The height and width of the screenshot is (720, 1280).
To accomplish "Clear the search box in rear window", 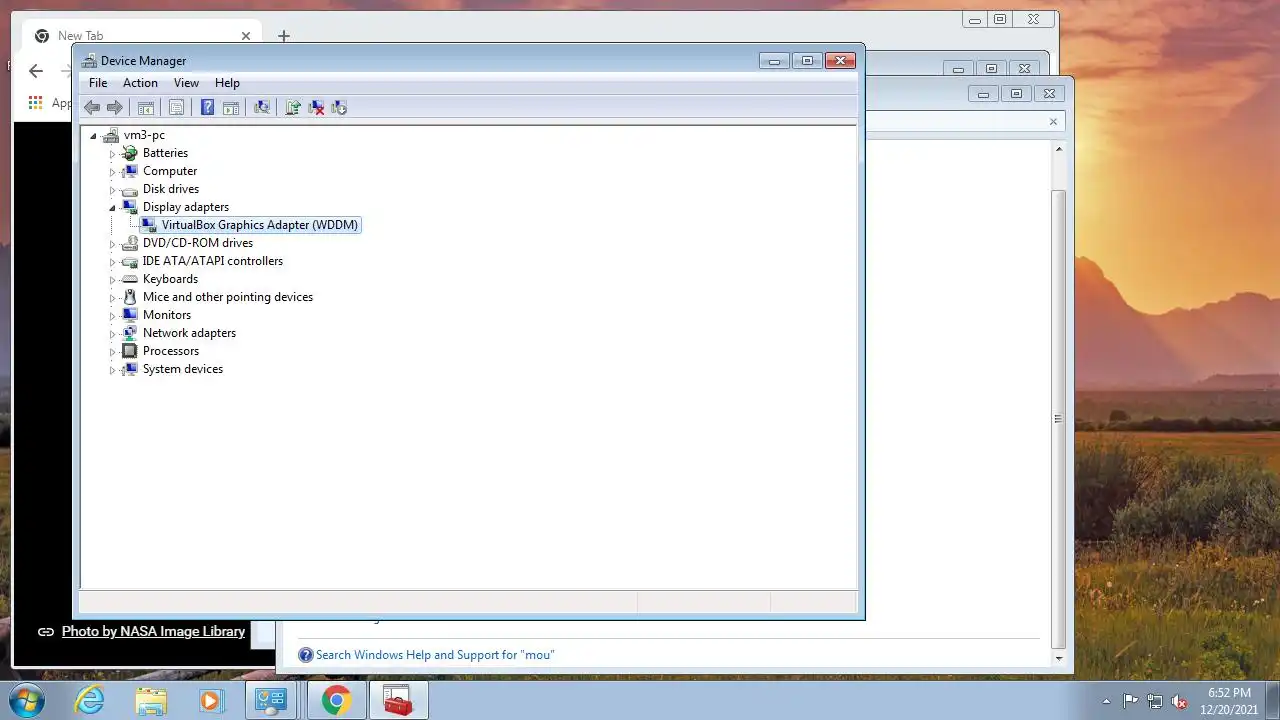I will click(1053, 122).
